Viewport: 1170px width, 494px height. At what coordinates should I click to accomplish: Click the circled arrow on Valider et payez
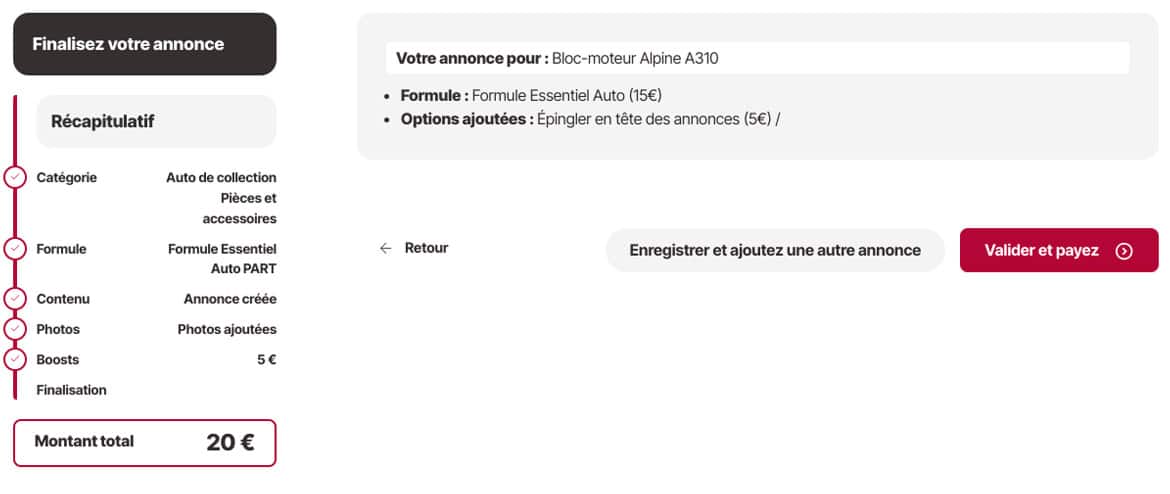1124,251
